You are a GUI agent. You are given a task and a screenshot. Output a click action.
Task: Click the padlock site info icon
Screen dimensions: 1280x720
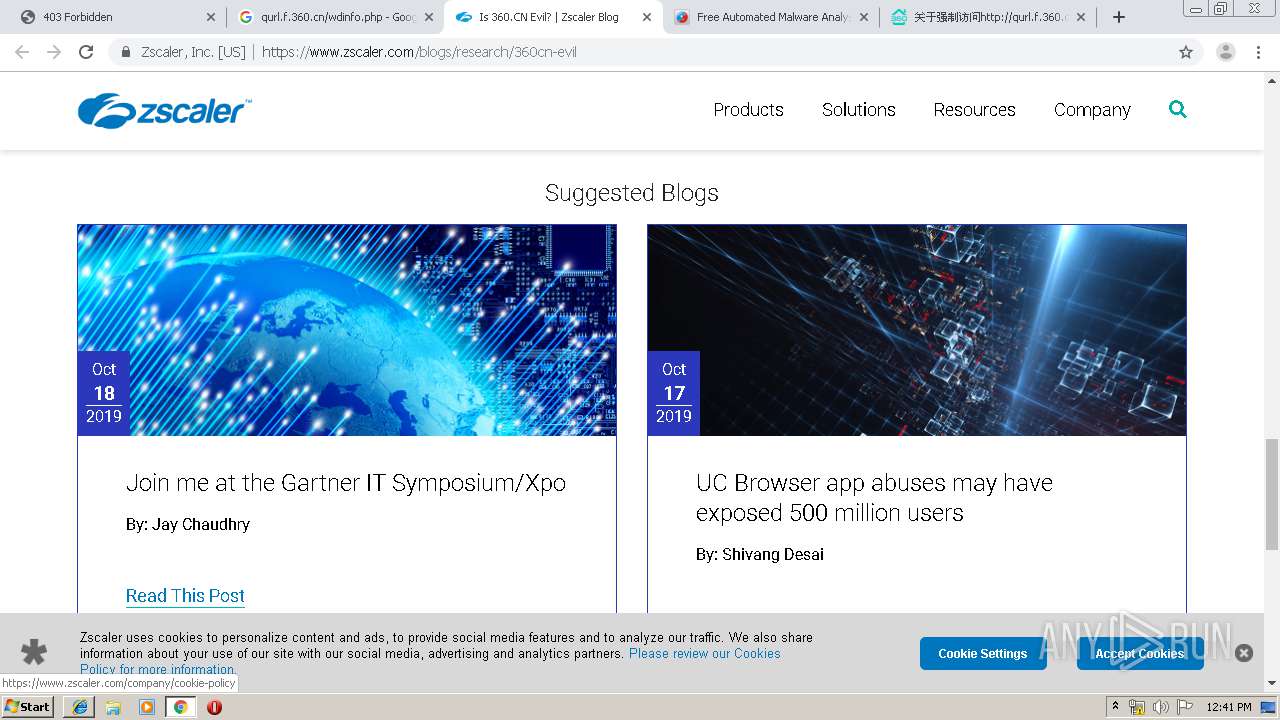click(126, 52)
